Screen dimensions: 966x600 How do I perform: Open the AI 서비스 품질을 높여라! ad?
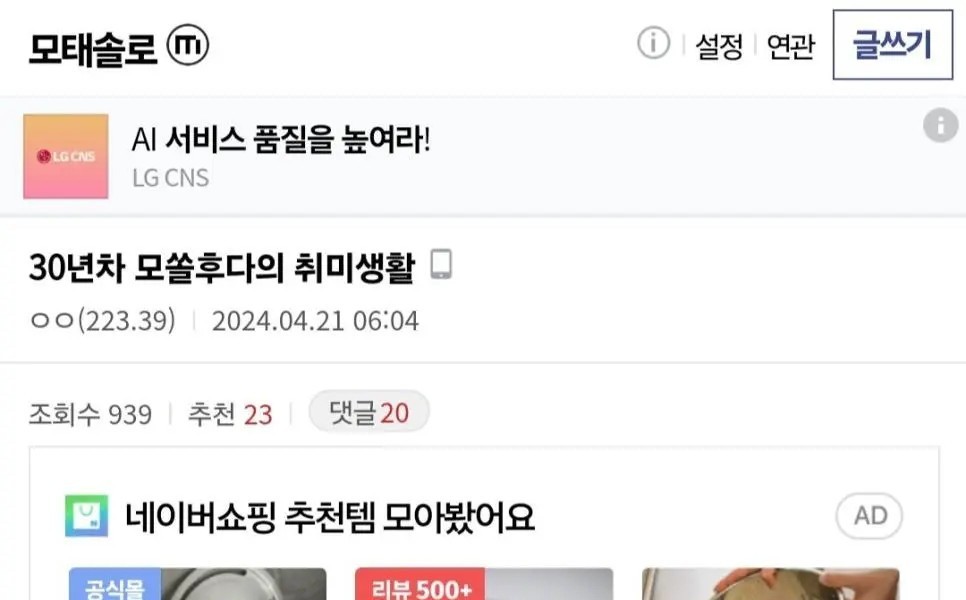point(281,139)
